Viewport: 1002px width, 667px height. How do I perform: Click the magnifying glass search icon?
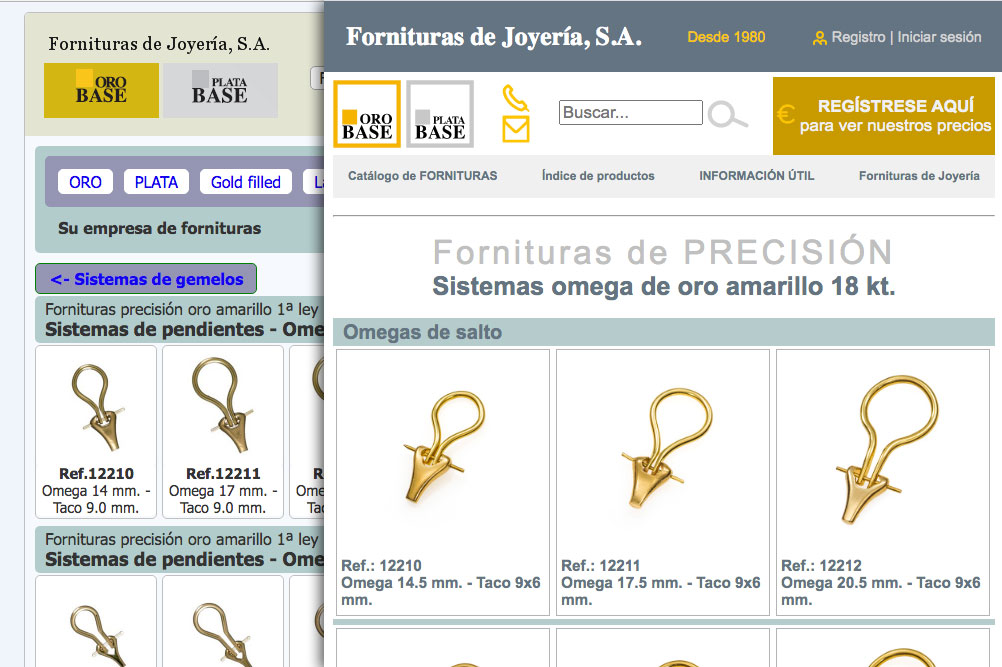pos(727,114)
